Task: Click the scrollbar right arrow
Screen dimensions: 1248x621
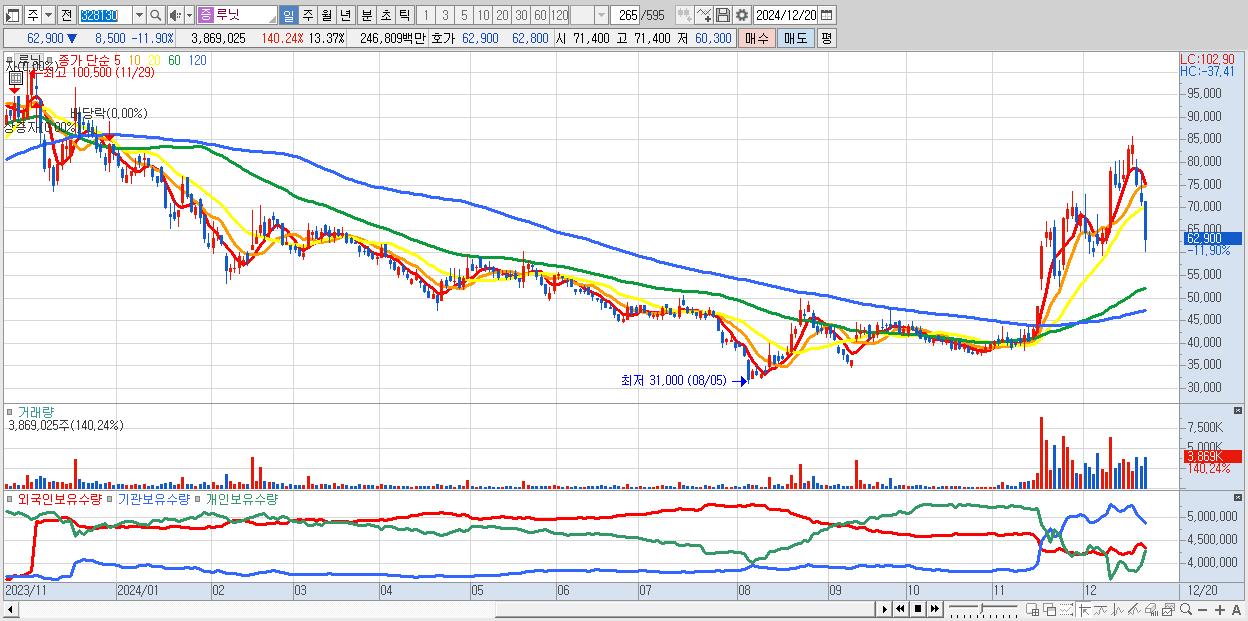Action: pyautogui.click(x=884, y=609)
